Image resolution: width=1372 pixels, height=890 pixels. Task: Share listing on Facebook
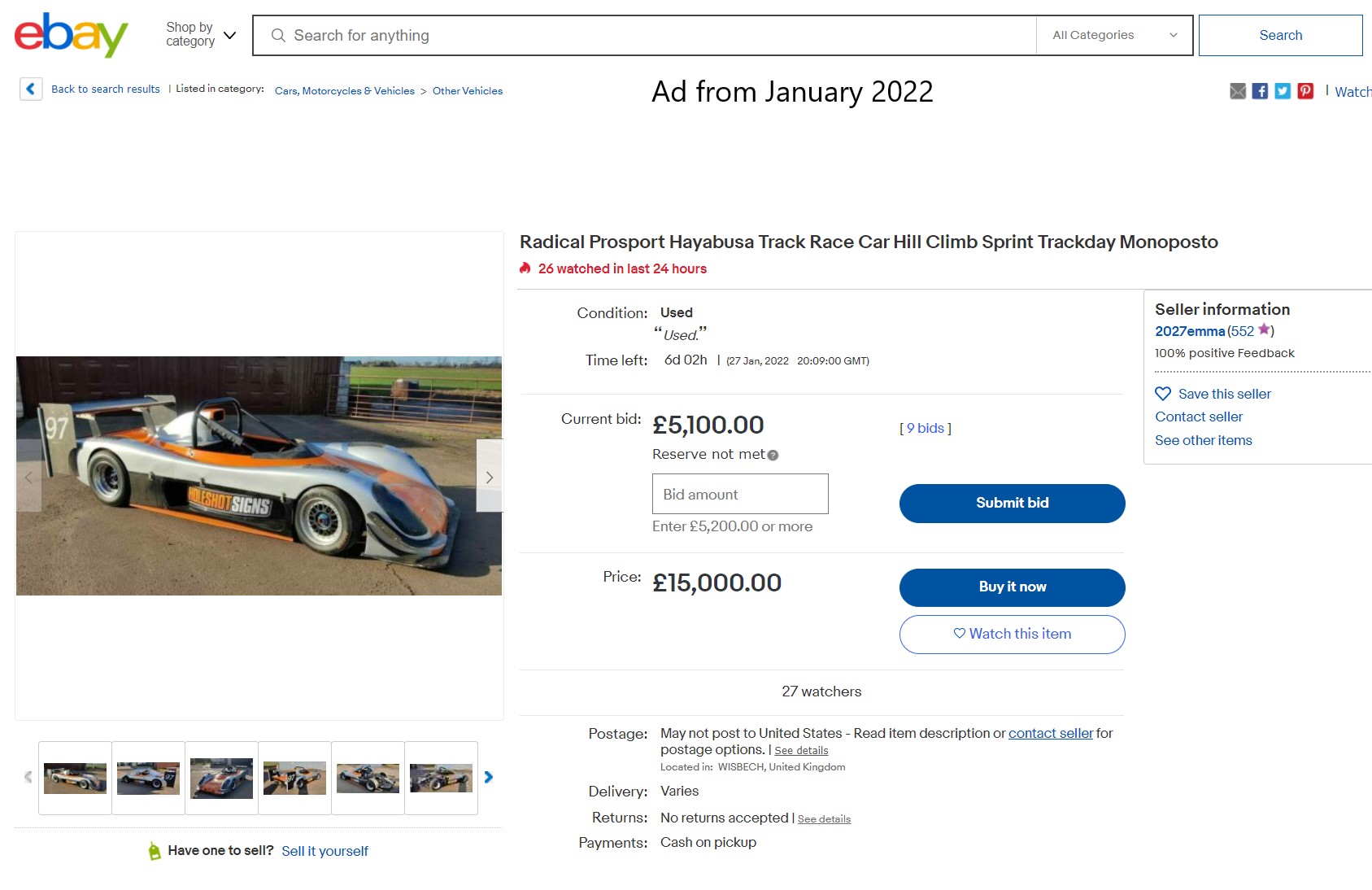coord(1260,91)
